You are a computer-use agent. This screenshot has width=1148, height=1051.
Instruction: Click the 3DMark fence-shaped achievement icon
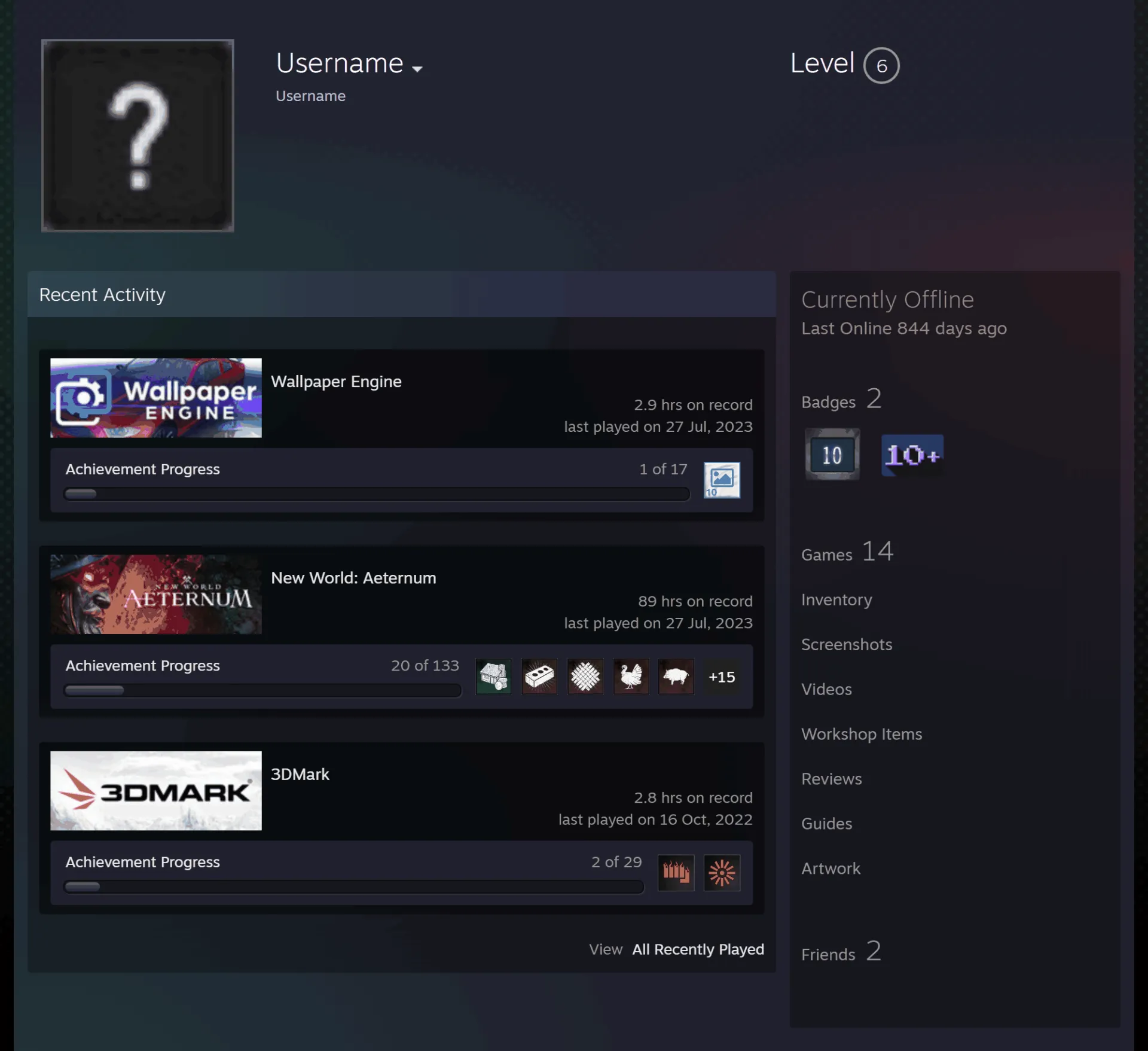click(x=676, y=873)
